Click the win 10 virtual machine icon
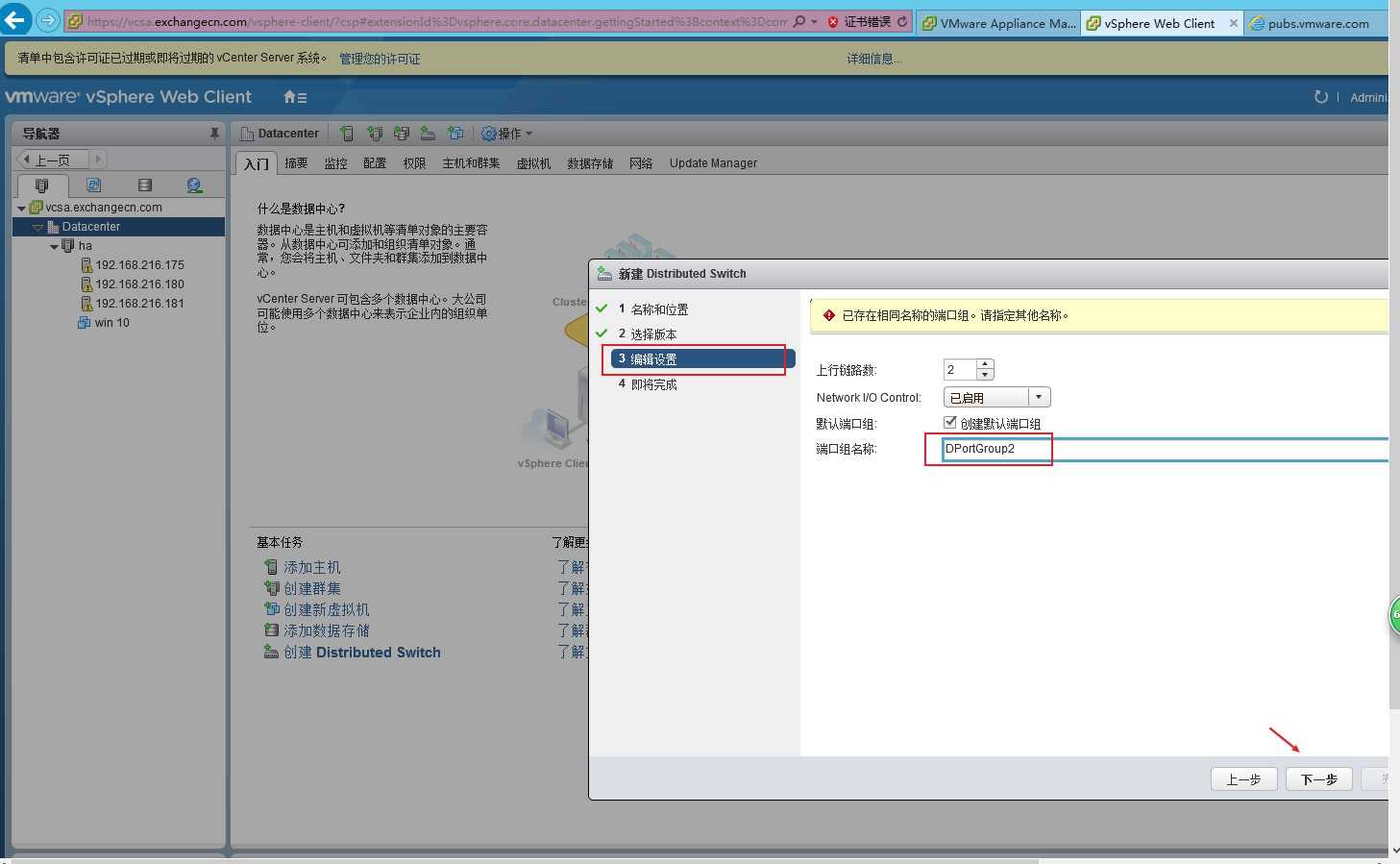Screen dimensions: 1400x864 85,323
